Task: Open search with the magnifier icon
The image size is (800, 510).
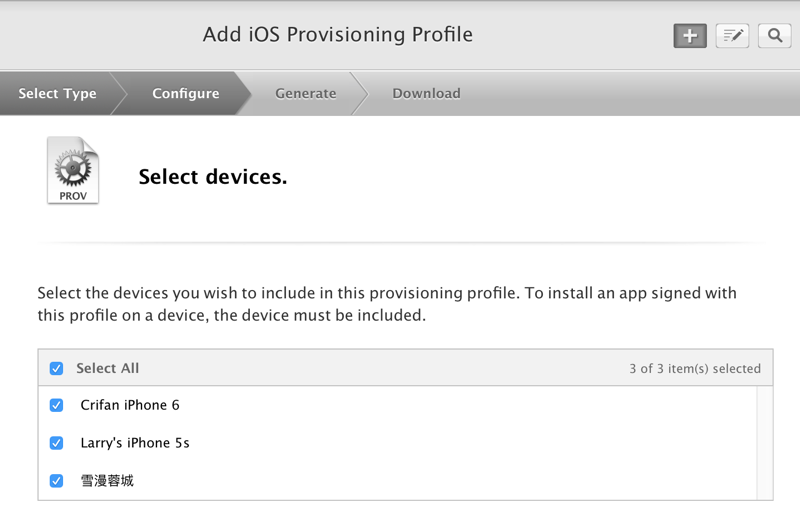Action: [775, 36]
